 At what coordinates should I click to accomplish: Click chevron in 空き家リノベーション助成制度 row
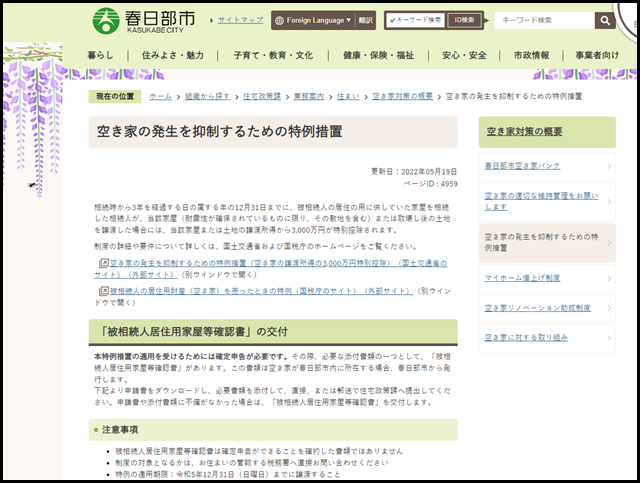click(x=609, y=308)
